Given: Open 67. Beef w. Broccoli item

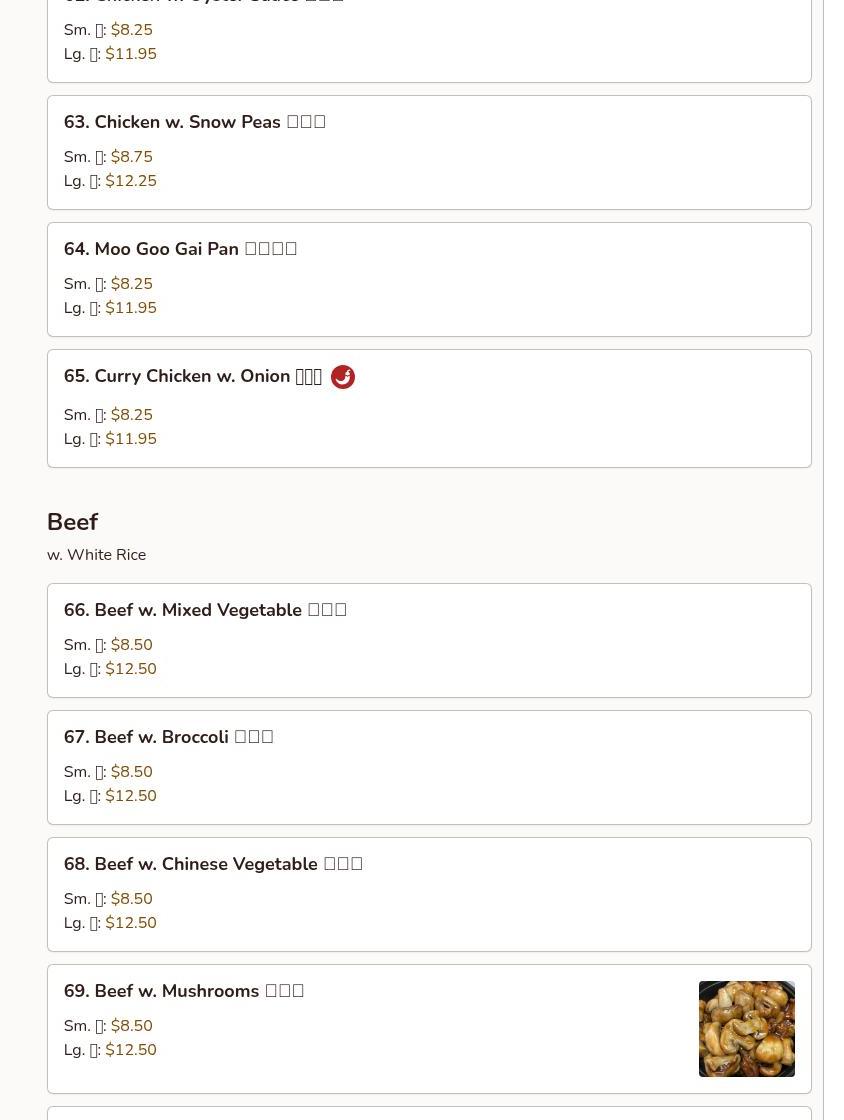Looking at the screenshot, I should click(x=168, y=737).
